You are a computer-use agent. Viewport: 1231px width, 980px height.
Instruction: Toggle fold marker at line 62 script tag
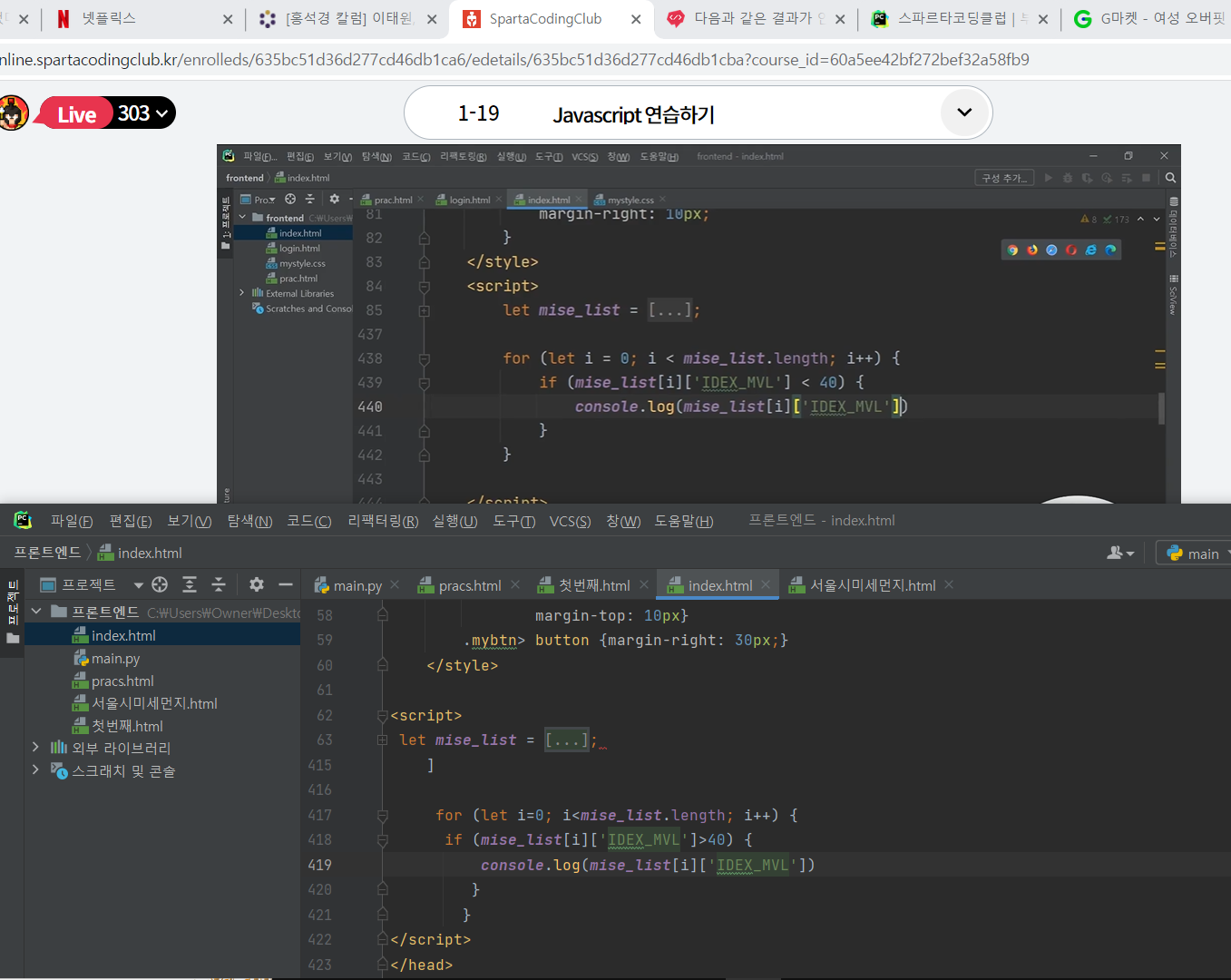(x=383, y=715)
